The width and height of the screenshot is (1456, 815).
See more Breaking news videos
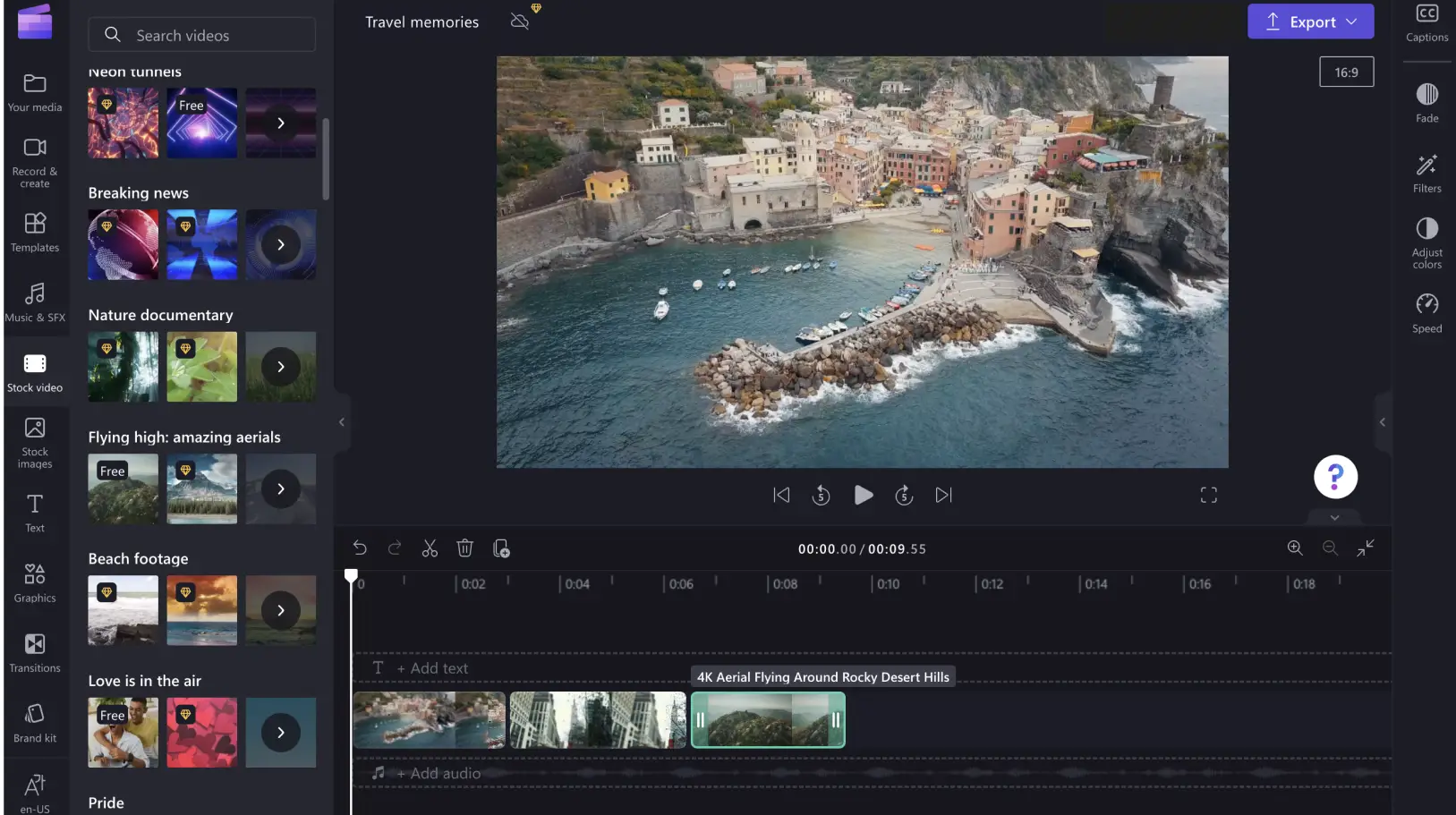point(280,244)
